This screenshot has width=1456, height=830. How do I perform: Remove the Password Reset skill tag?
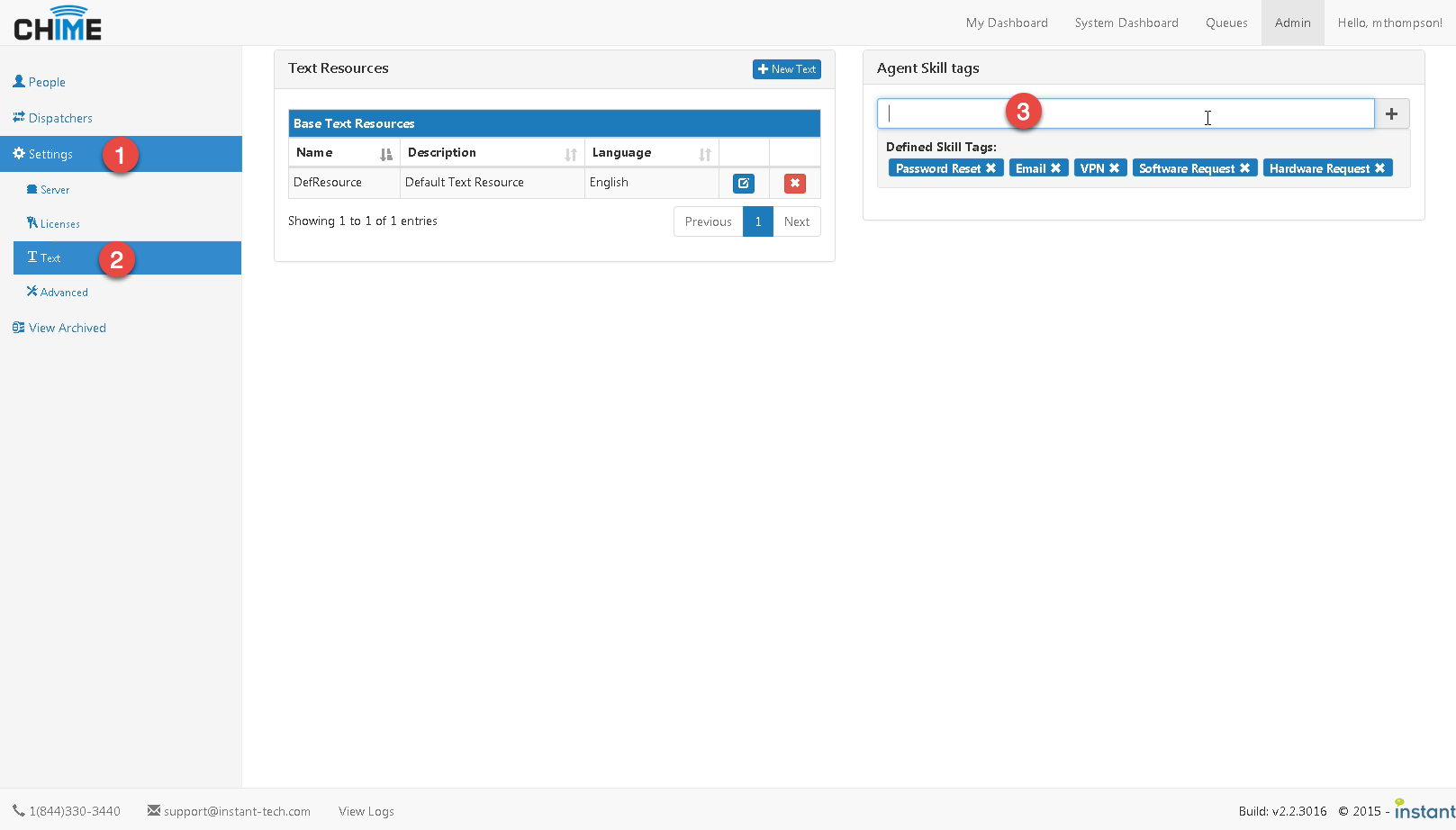990,168
